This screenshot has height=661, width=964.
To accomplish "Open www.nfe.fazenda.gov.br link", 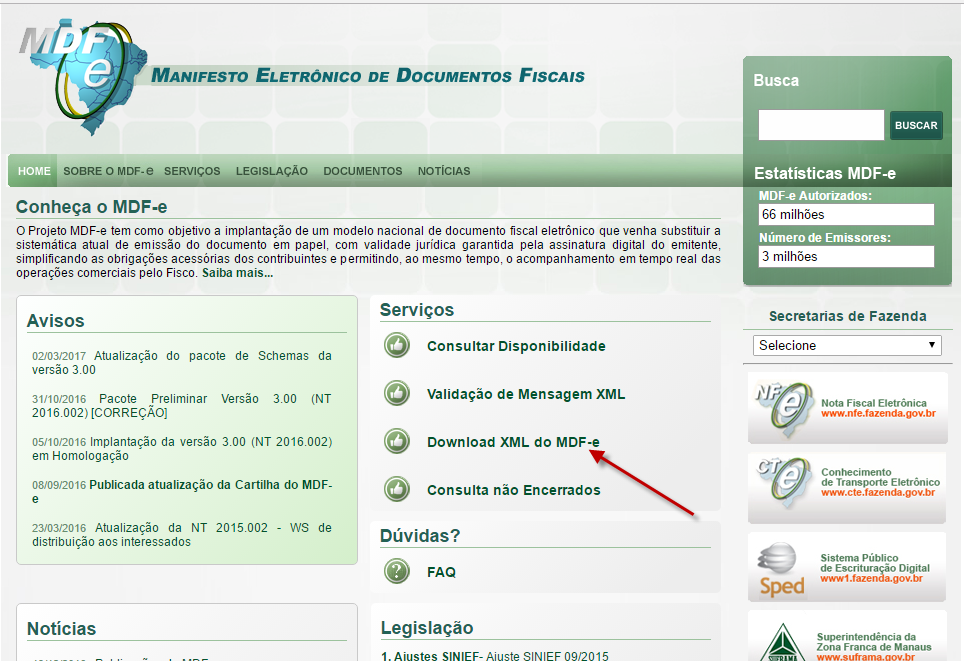I will pyautogui.click(x=879, y=413).
